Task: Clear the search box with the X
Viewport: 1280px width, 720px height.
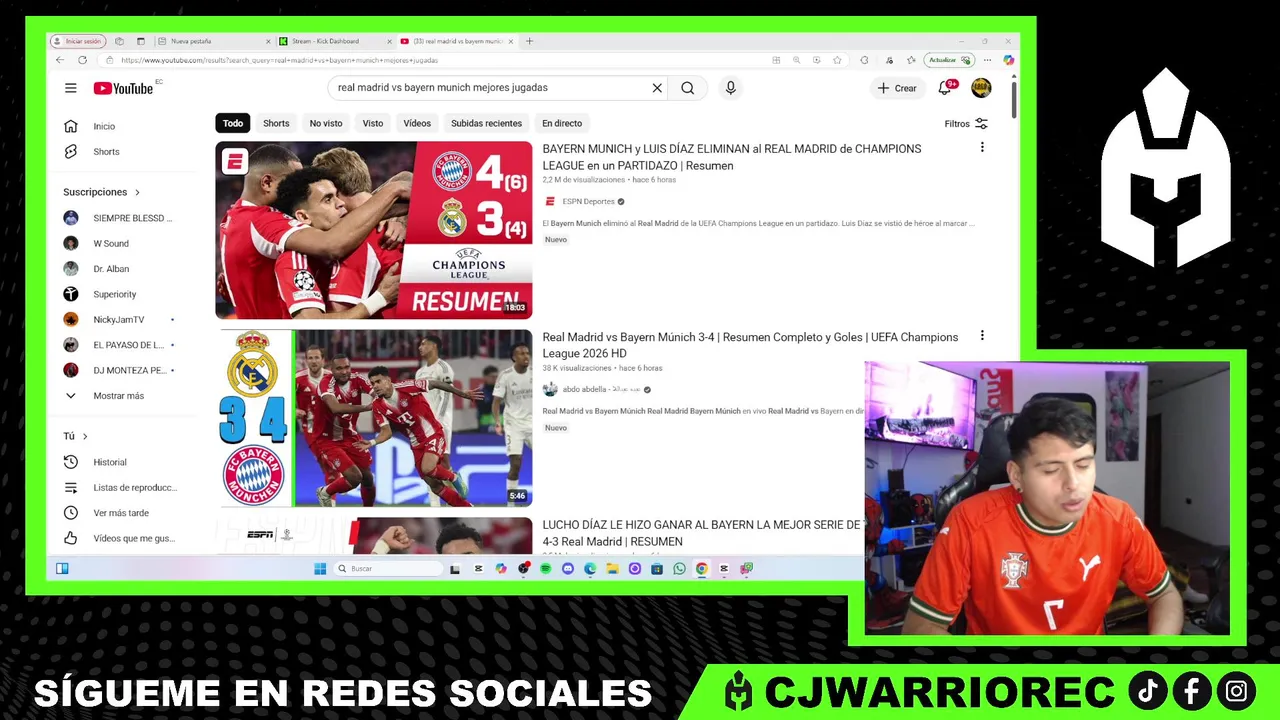Action: pyautogui.click(x=657, y=88)
